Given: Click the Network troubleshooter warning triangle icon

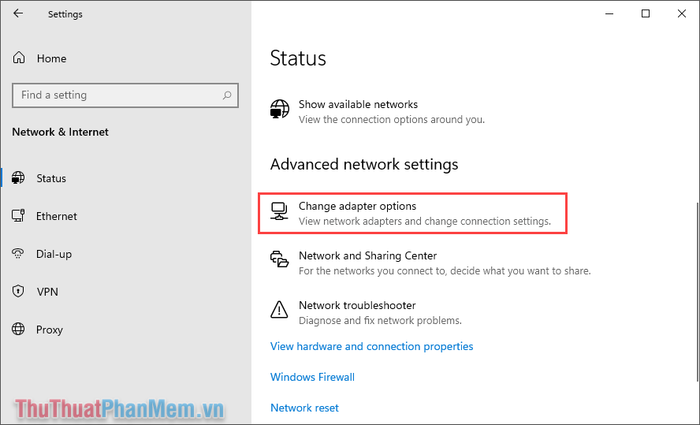Looking at the screenshot, I should (279, 309).
